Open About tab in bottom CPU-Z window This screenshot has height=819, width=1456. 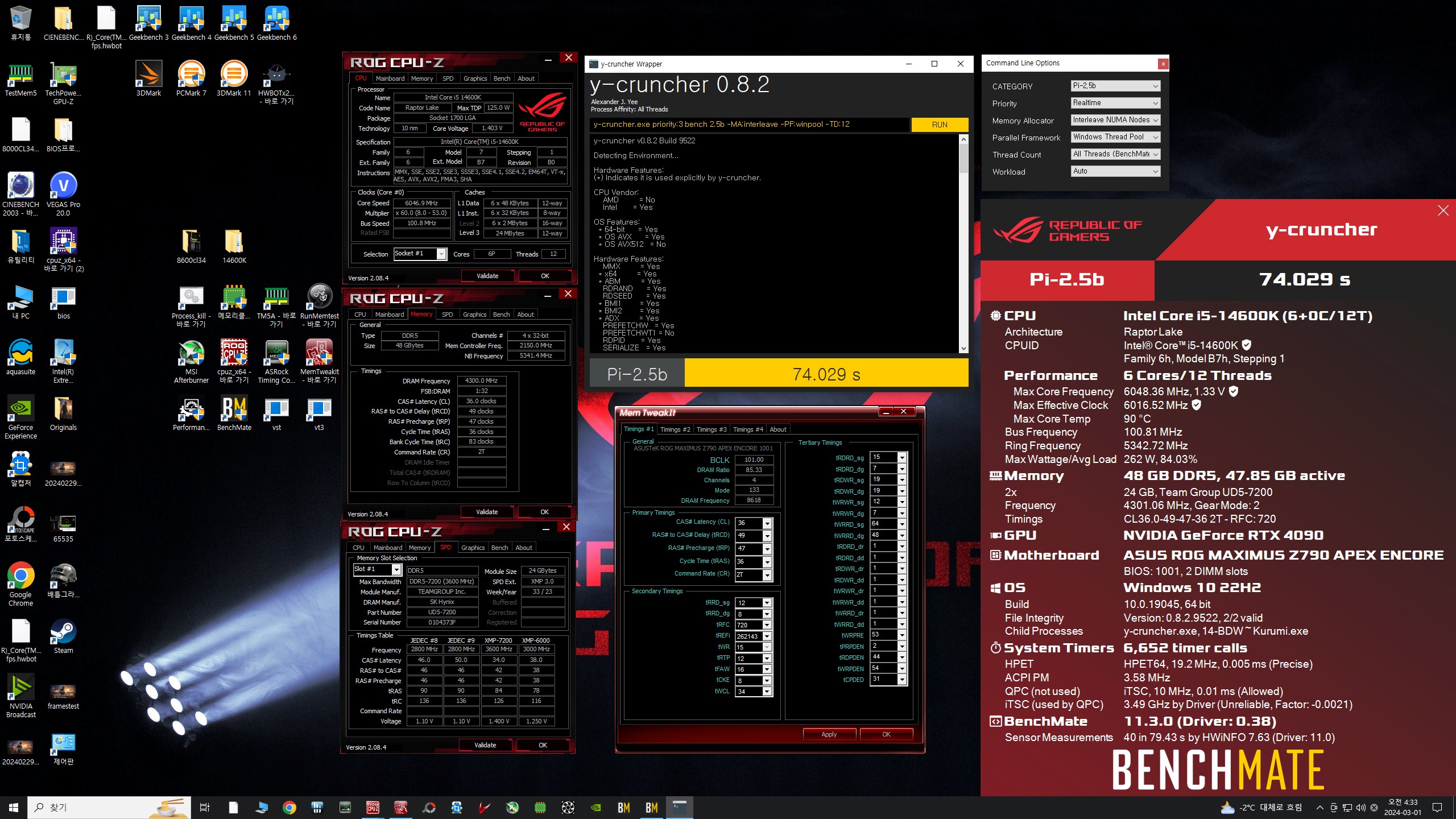[524, 548]
